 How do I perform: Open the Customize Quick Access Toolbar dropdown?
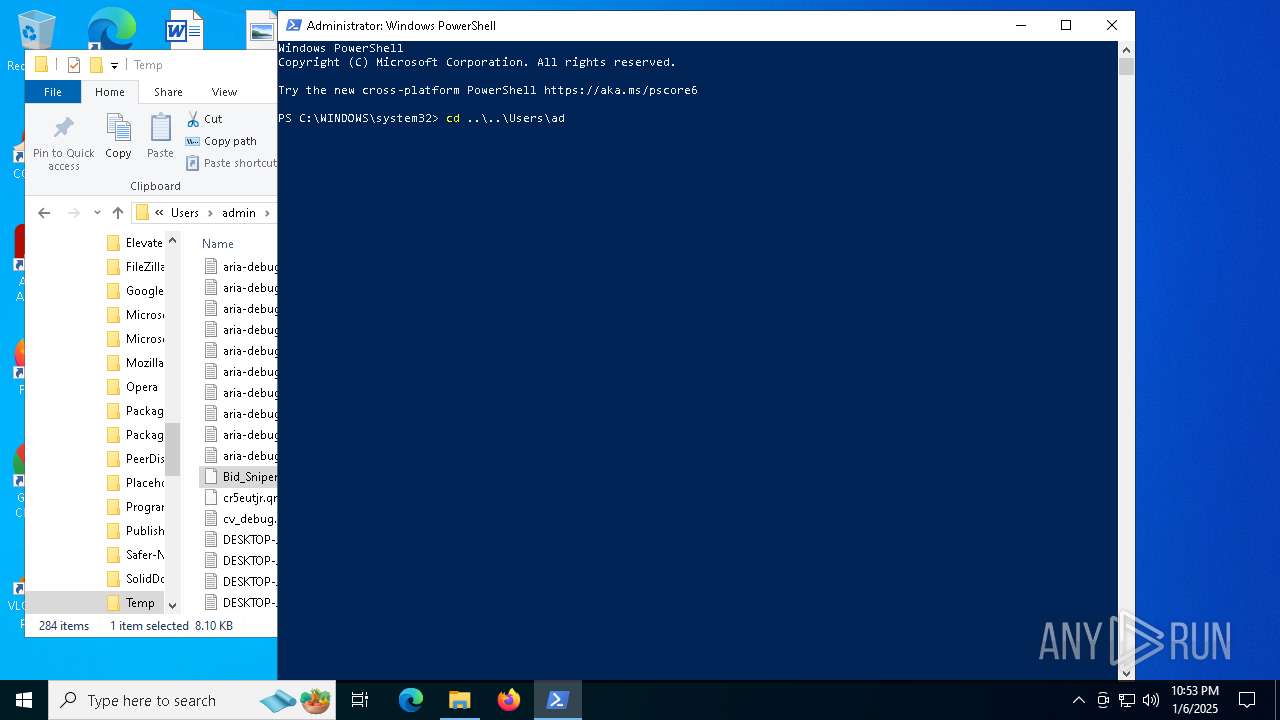pyautogui.click(x=114, y=66)
